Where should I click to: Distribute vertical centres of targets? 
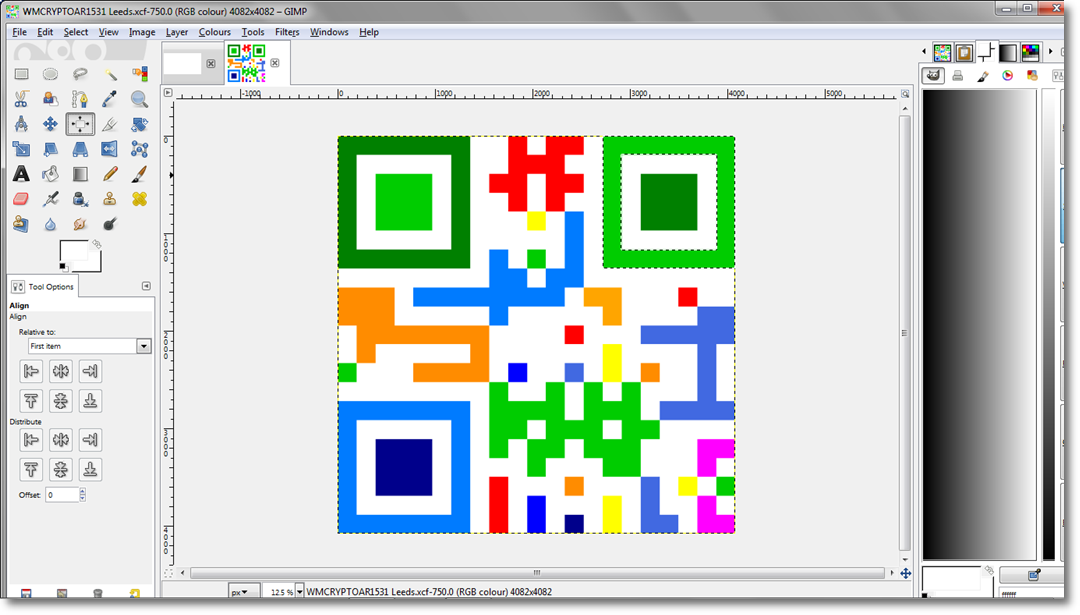click(x=61, y=470)
